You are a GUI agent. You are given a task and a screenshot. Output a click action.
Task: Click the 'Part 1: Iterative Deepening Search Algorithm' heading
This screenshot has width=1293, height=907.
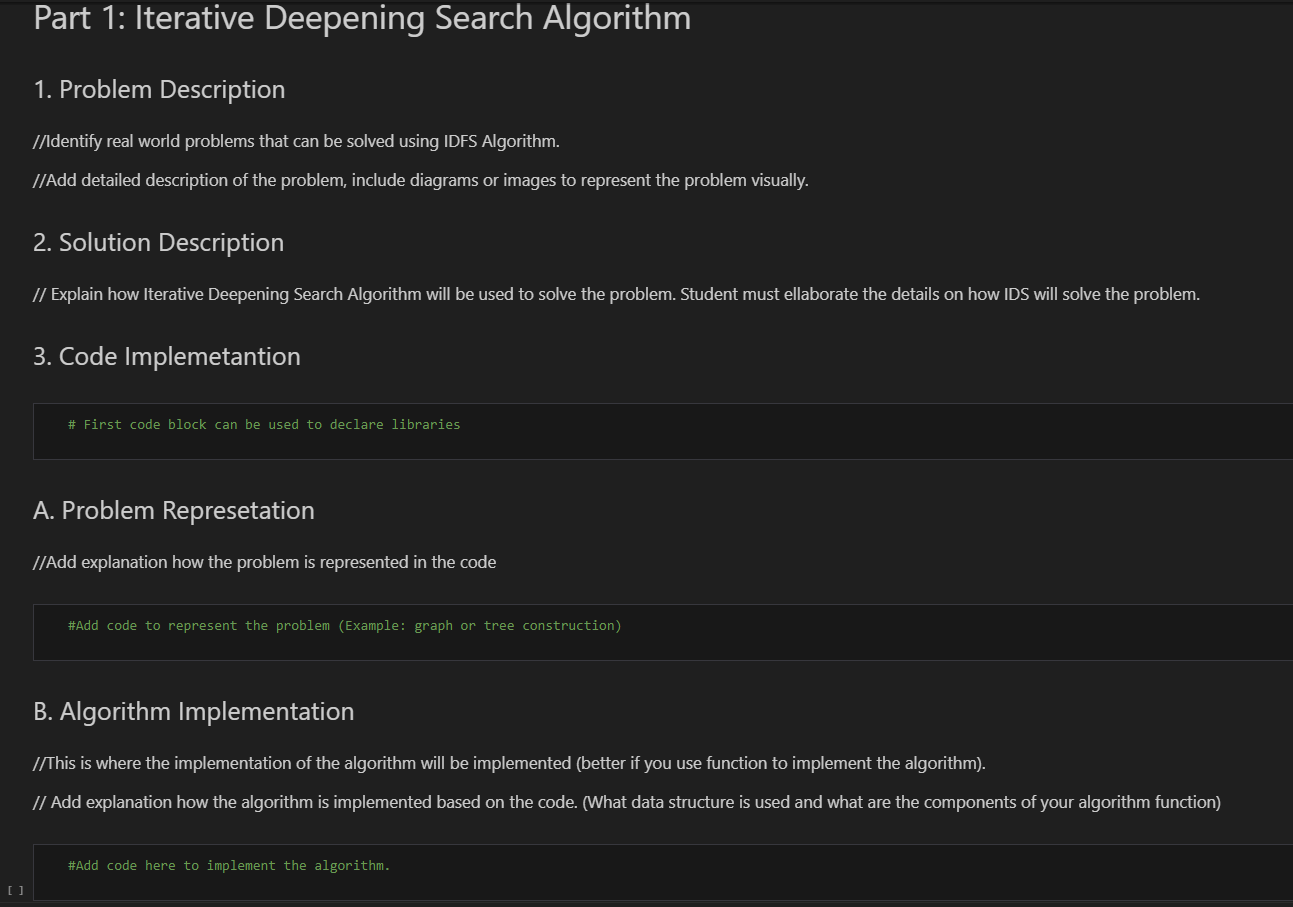pos(362,18)
